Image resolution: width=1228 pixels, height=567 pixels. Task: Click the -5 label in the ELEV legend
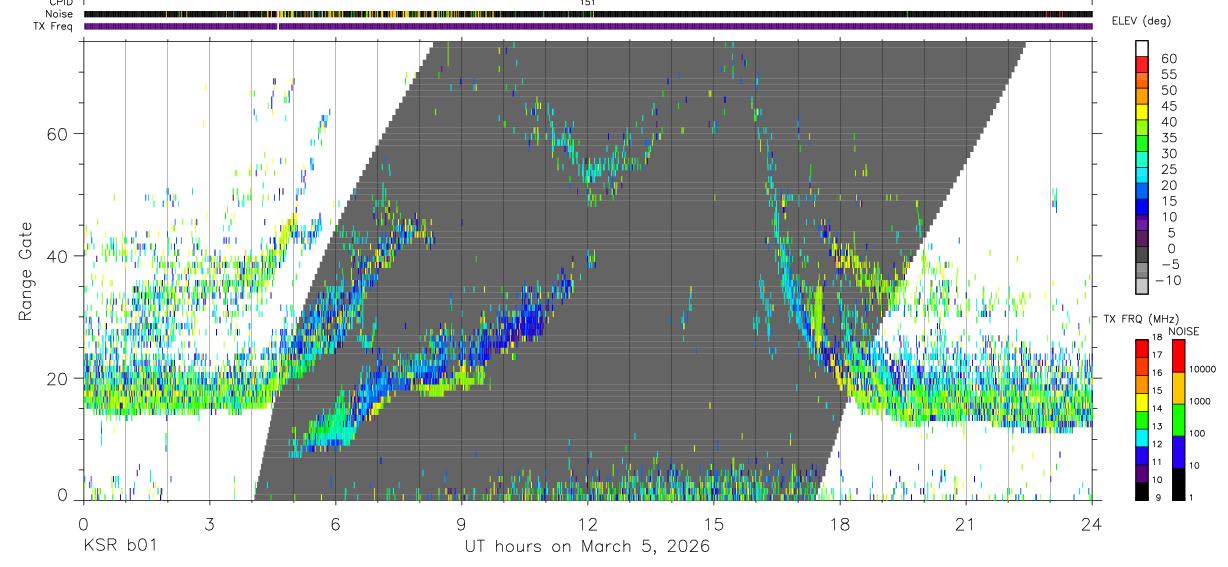pyautogui.click(x=1169, y=264)
